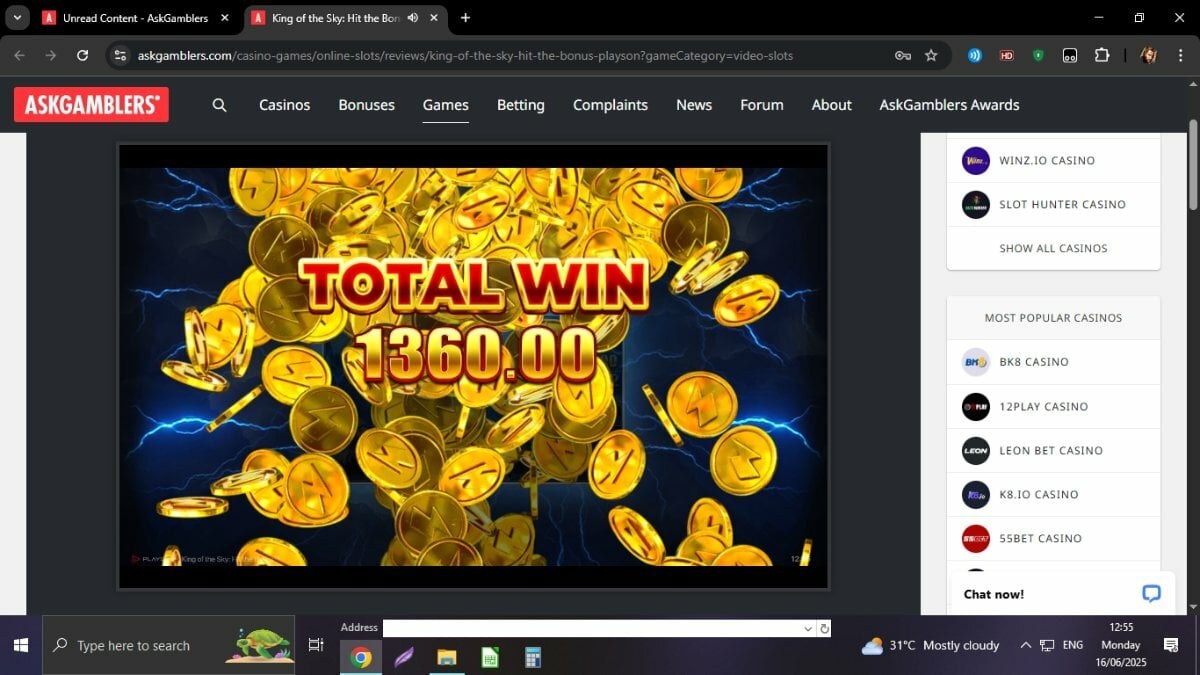Open the Leon Bet Casino link
Image resolution: width=1200 pixels, height=675 pixels.
[x=1051, y=450]
